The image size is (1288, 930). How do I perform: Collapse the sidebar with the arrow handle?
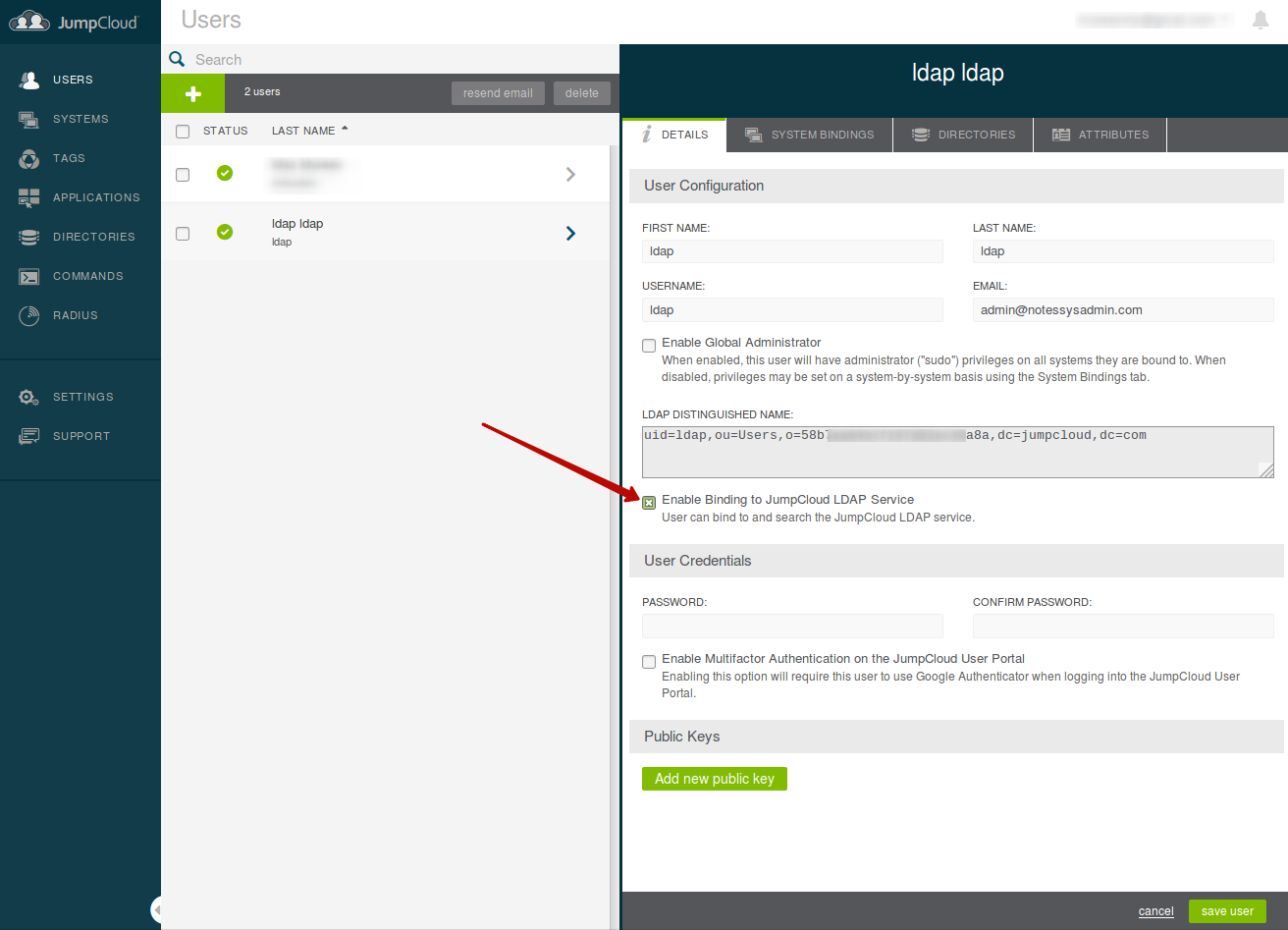[156, 909]
